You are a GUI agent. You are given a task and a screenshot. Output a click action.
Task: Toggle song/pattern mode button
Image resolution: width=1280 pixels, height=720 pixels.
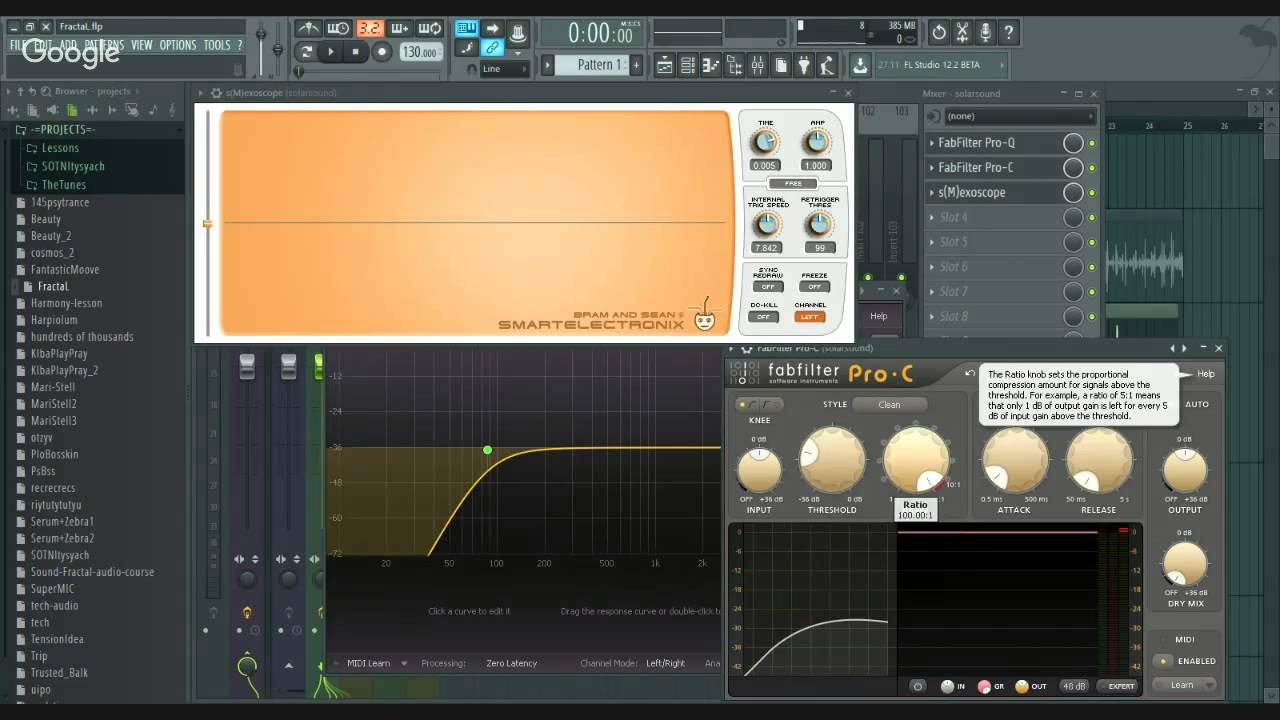pos(307,52)
